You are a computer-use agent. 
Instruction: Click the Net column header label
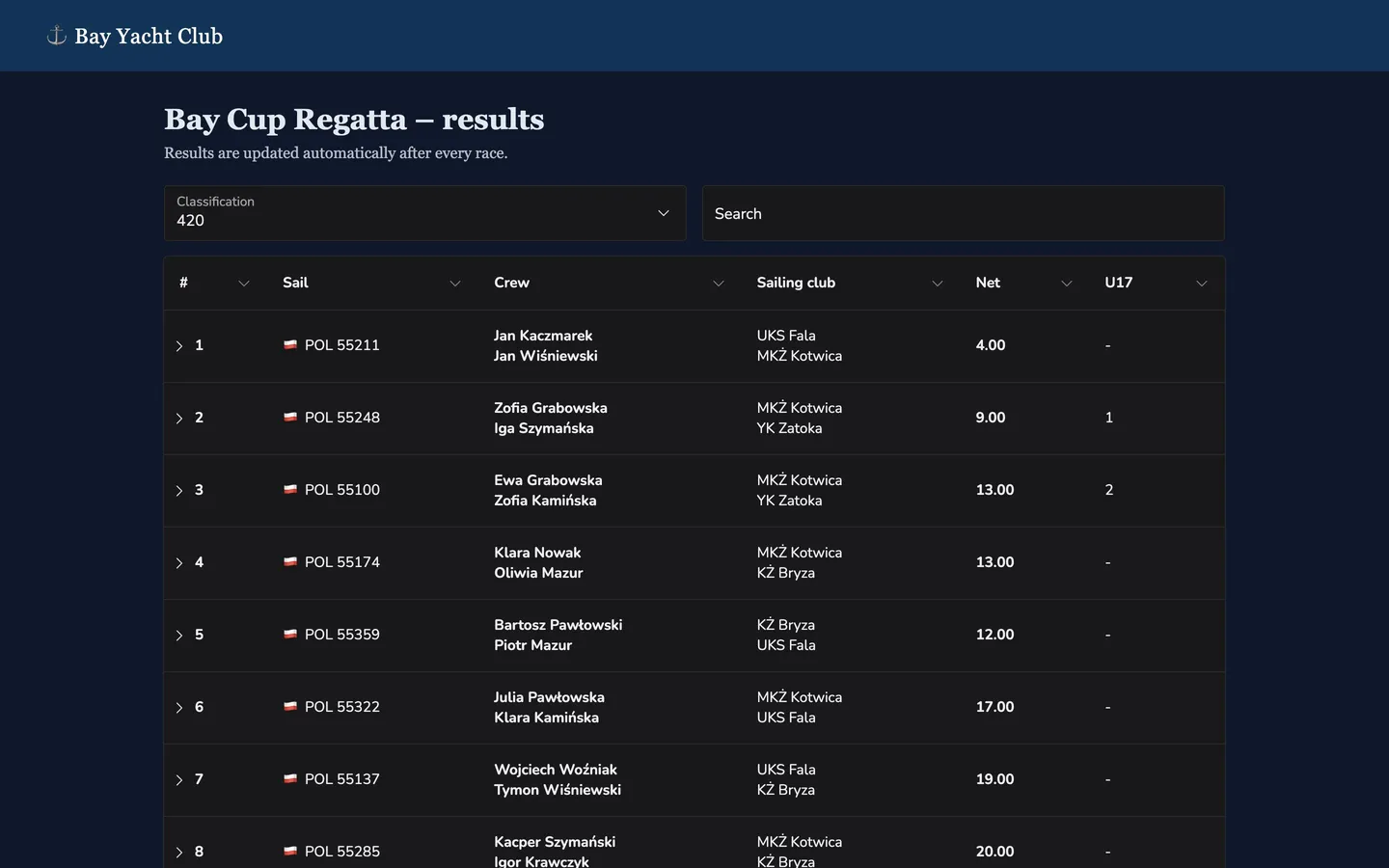point(988,283)
